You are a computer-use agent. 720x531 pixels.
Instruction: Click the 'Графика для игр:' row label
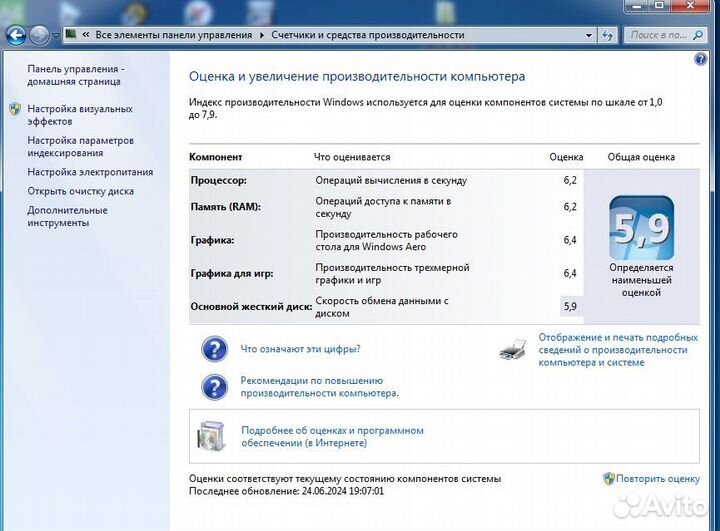click(232, 273)
